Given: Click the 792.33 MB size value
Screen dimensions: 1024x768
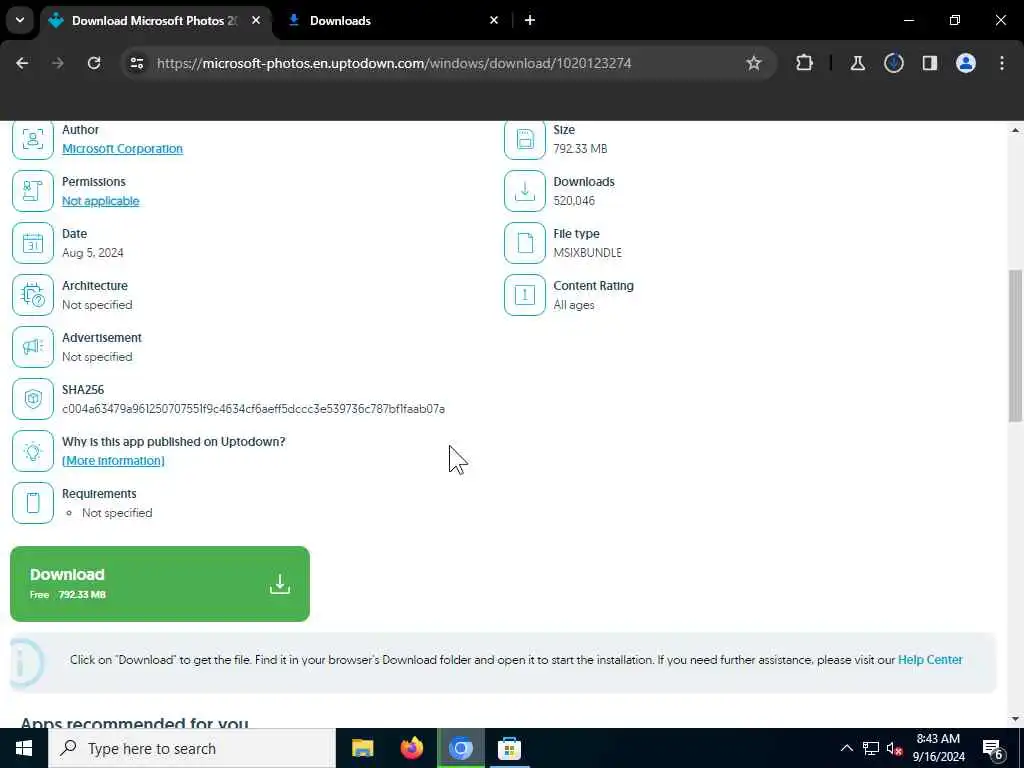Looking at the screenshot, I should click(580, 149).
